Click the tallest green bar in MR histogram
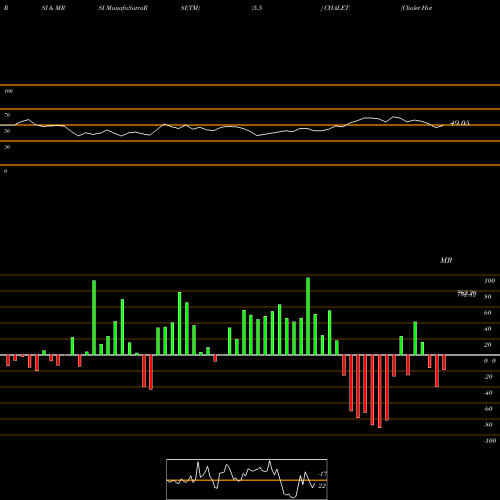Image resolution: width=500 pixels, height=500 pixels. (308, 316)
